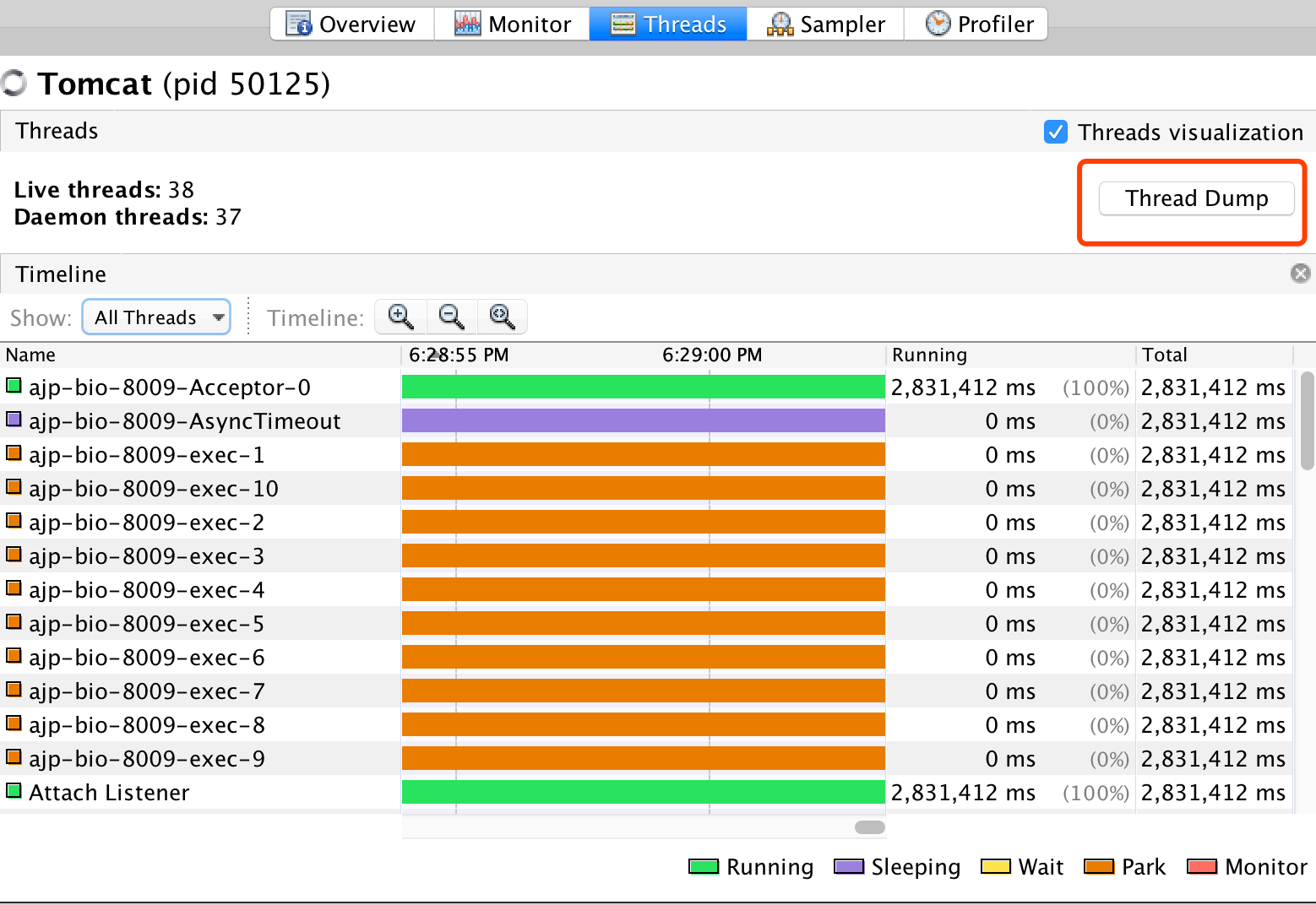The height and width of the screenshot is (905, 1316).
Task: Fit timeline to width icon
Action: pyautogui.click(x=503, y=317)
